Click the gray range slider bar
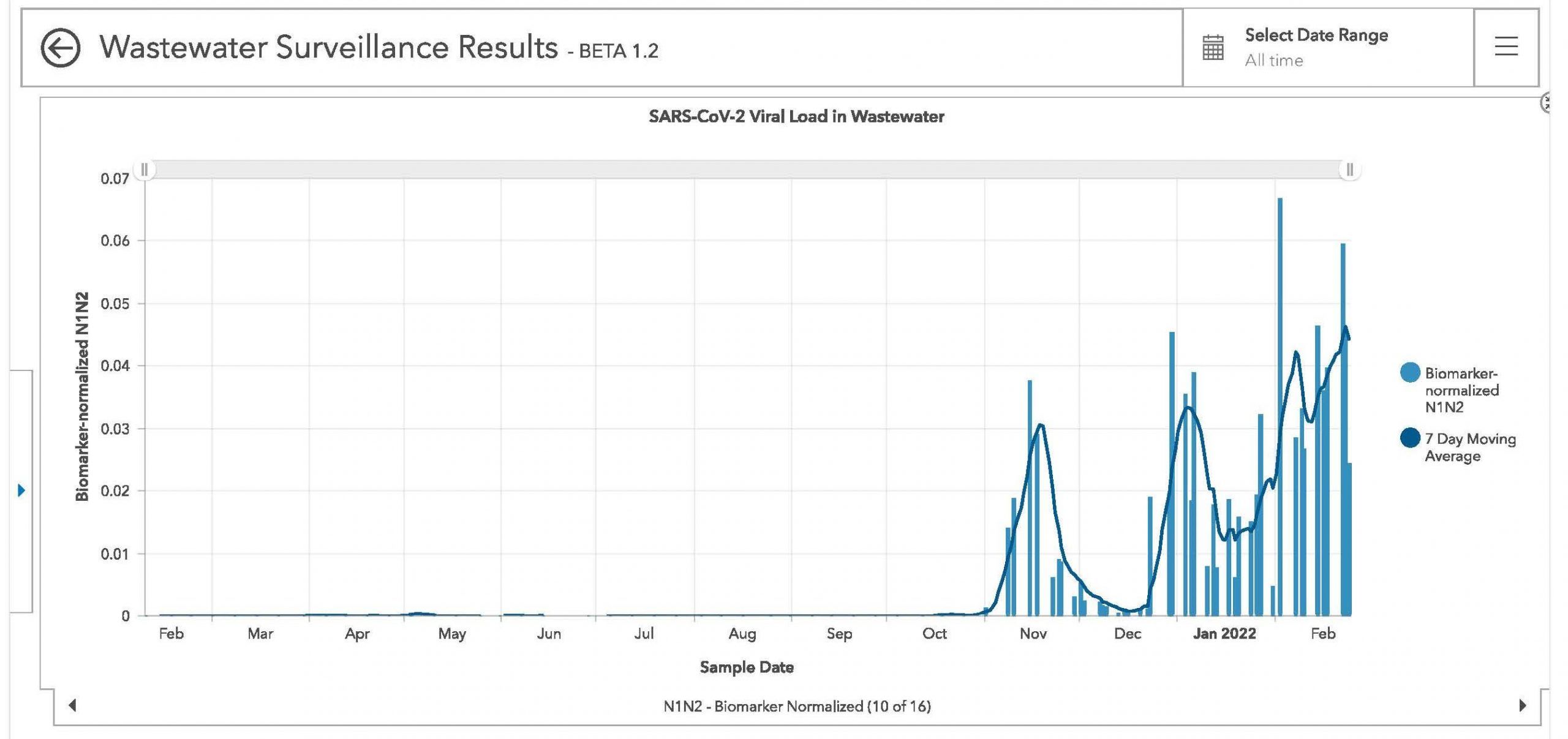The width and height of the screenshot is (1568, 739). (747, 169)
